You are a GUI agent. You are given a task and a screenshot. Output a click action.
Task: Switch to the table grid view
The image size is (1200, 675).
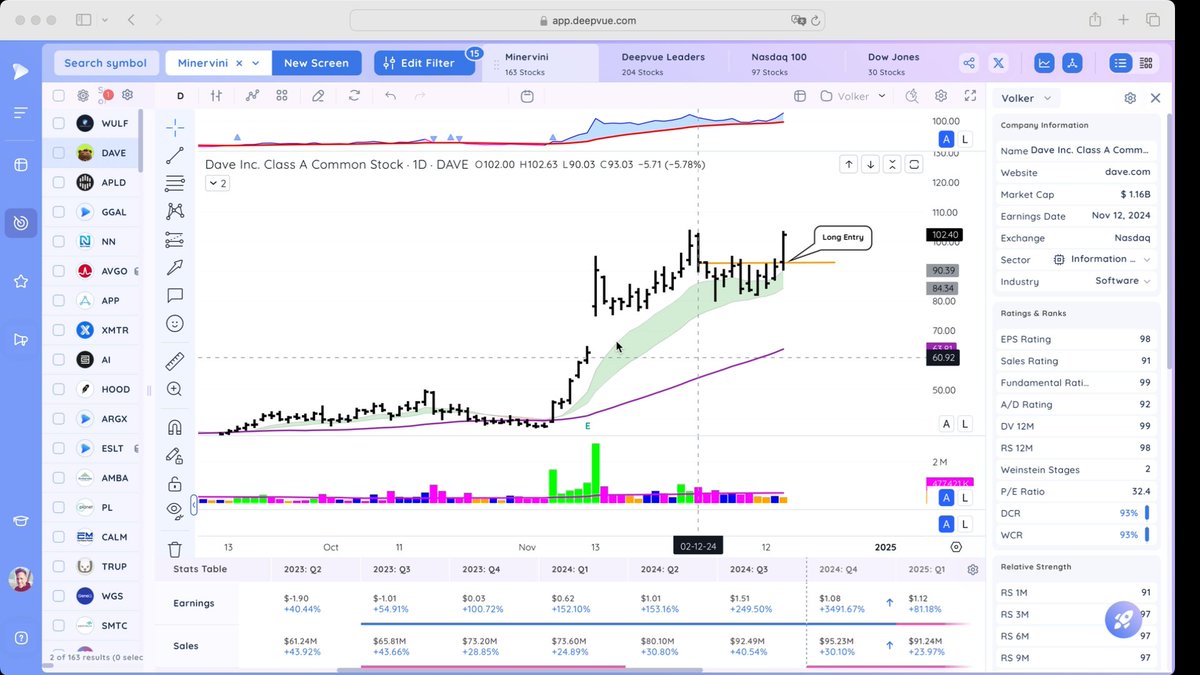tap(1145, 63)
